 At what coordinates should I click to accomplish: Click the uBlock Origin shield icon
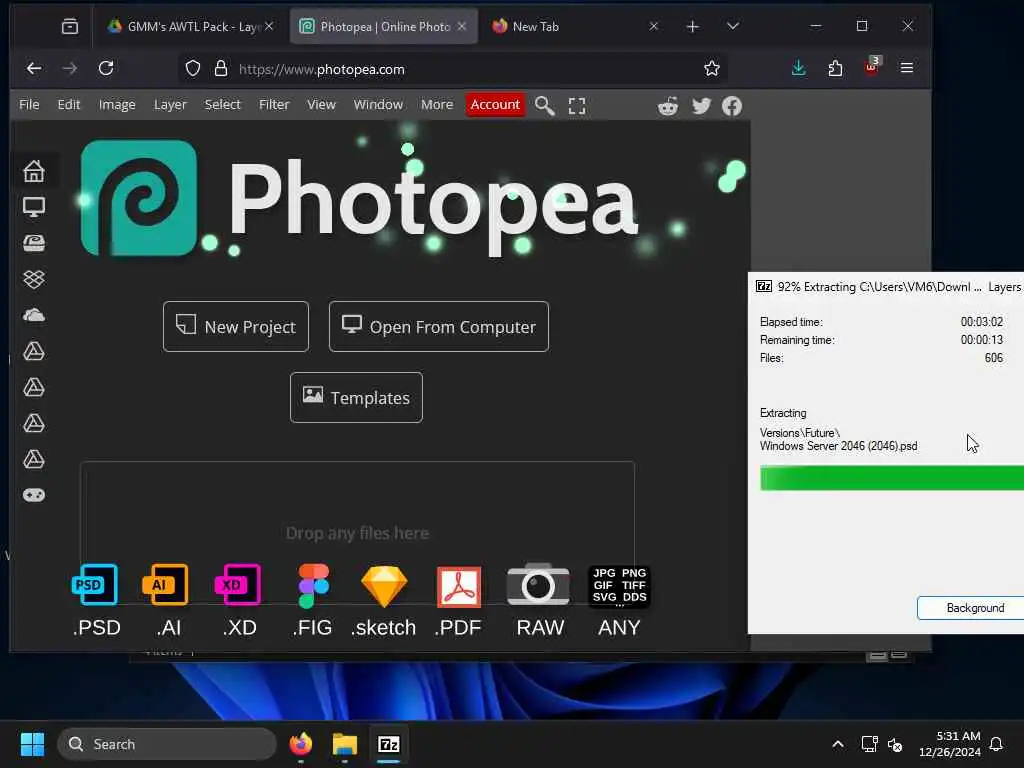(x=872, y=67)
